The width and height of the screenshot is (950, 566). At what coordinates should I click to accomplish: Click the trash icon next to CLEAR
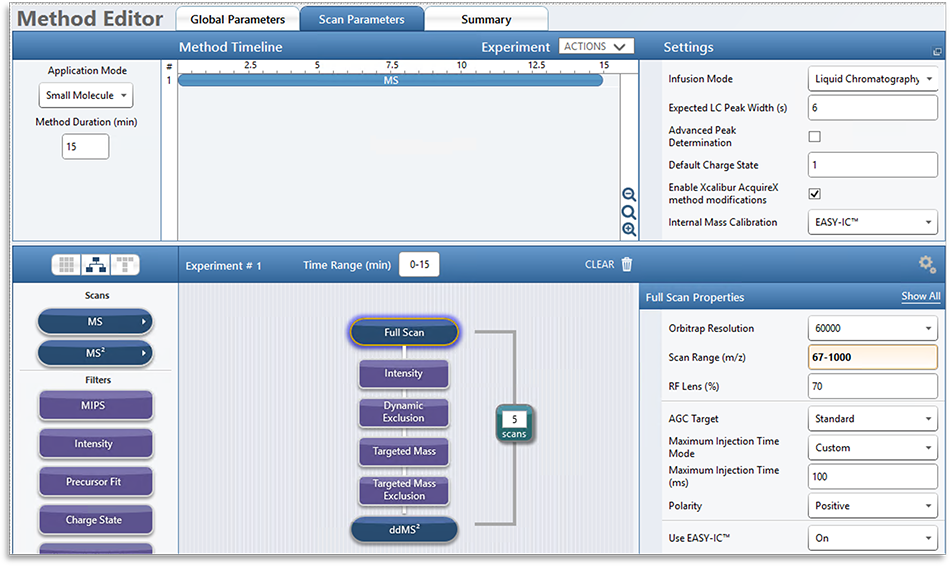[627, 265]
